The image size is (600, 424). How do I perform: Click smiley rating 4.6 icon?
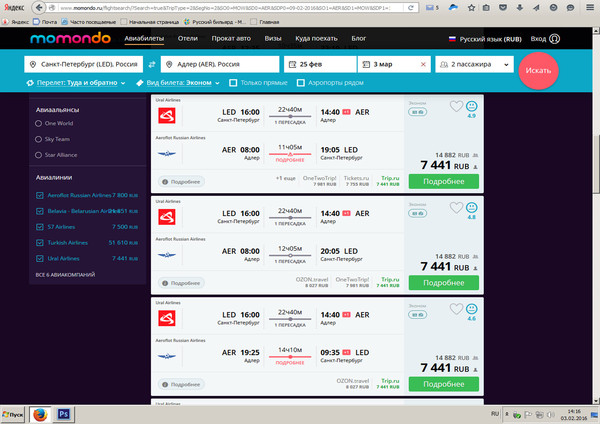click(x=471, y=309)
